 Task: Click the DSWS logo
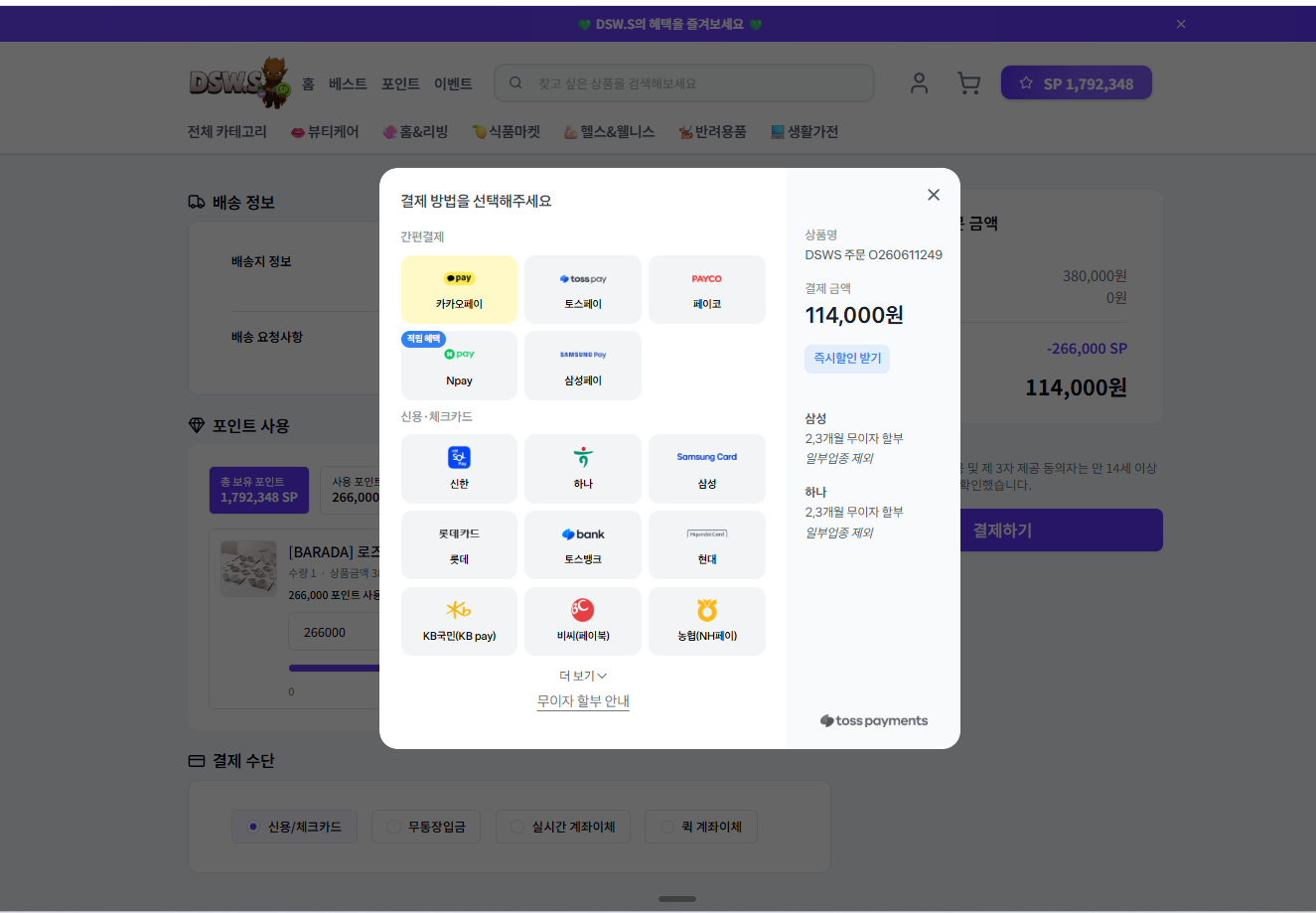(x=239, y=82)
